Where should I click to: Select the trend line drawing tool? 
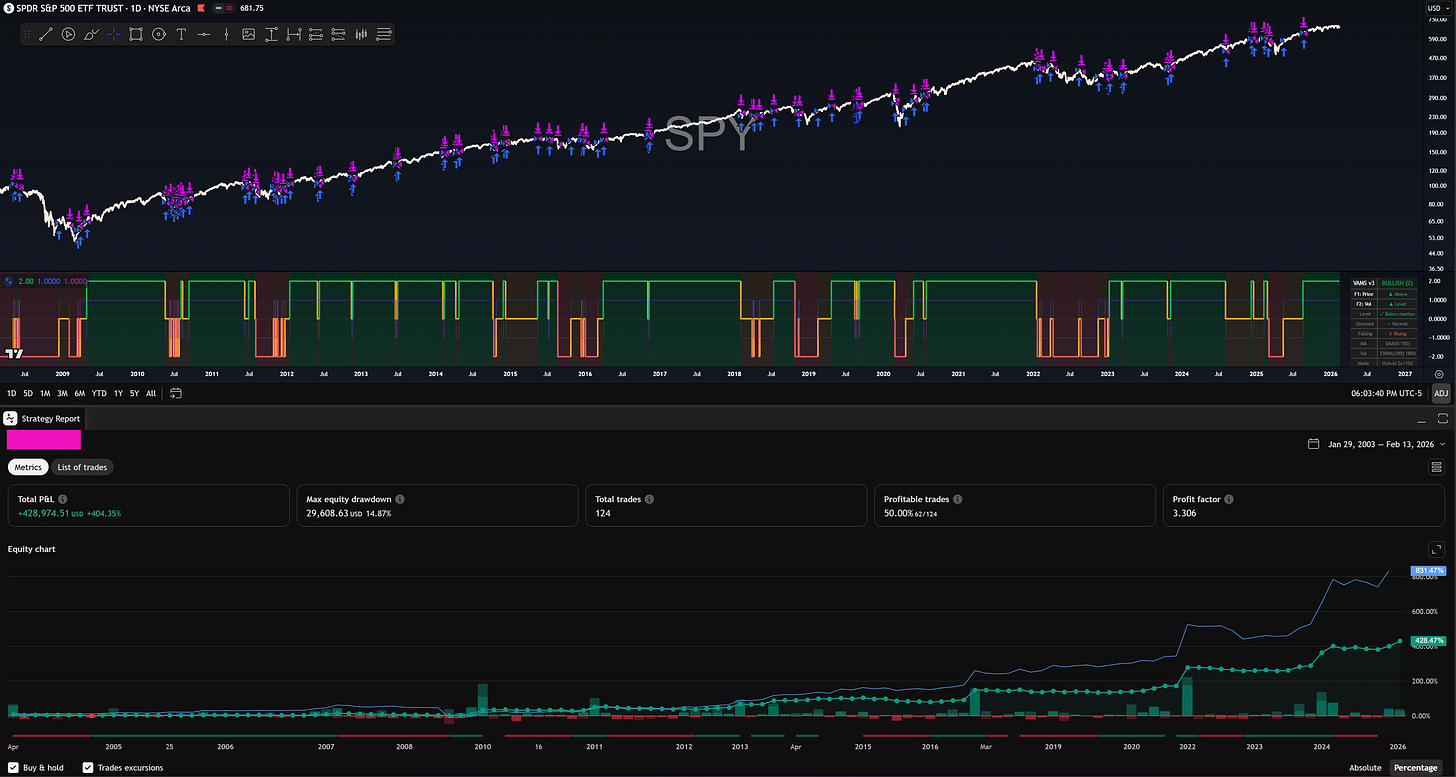pos(45,34)
